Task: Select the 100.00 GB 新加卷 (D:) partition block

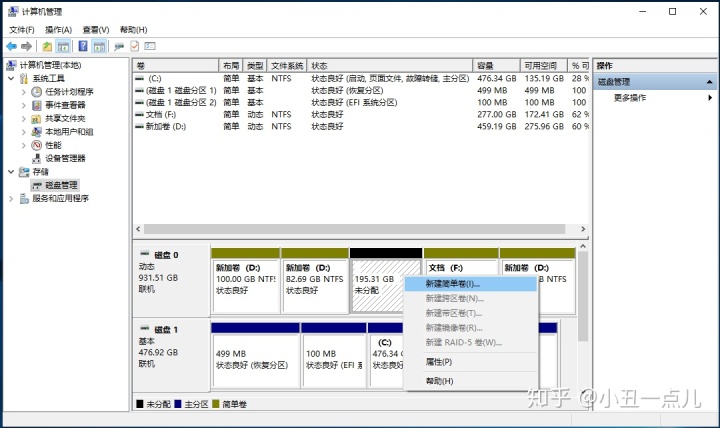Action: 245,281
